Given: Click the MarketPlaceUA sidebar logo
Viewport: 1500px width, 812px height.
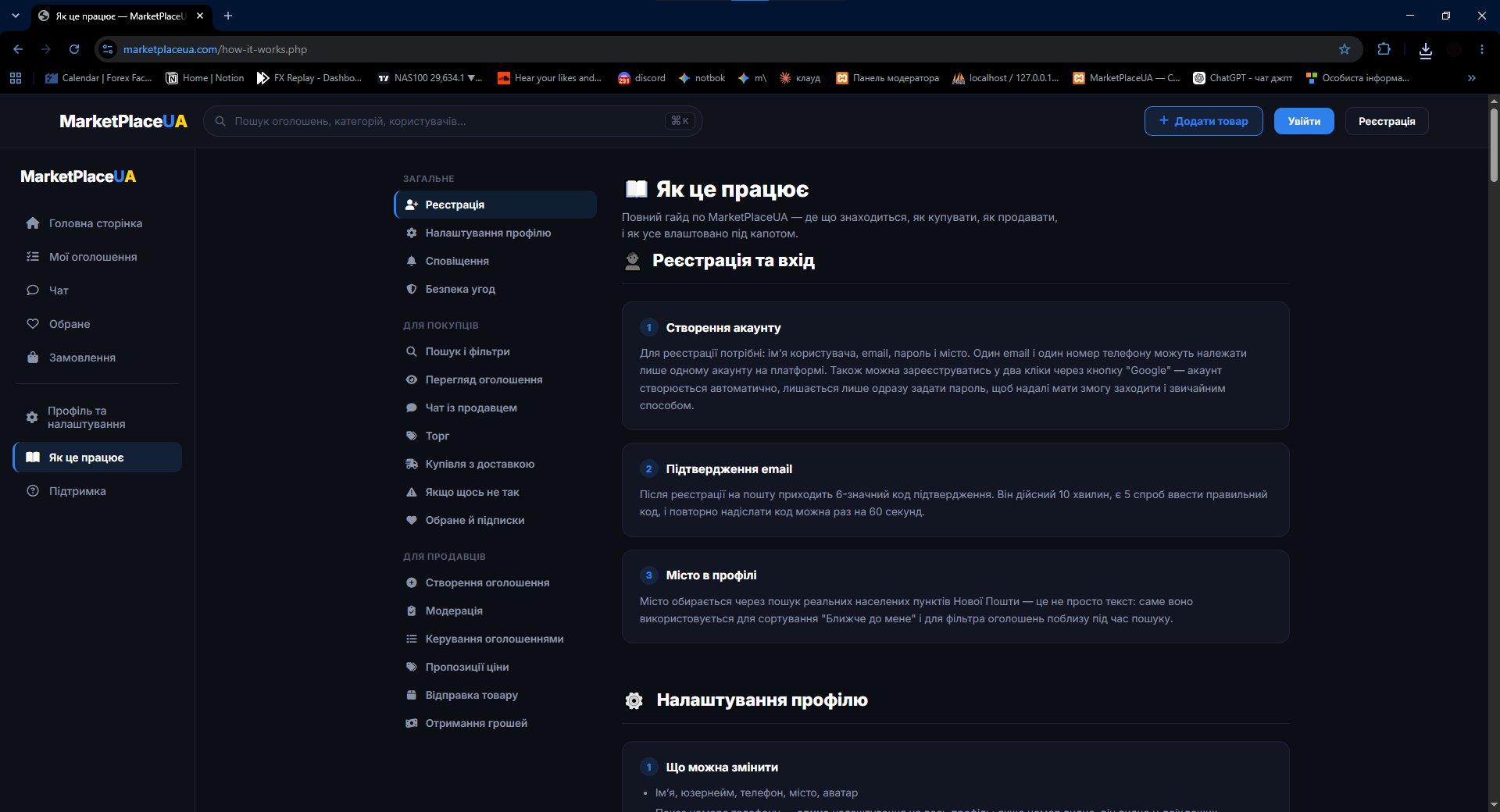Looking at the screenshot, I should [78, 176].
